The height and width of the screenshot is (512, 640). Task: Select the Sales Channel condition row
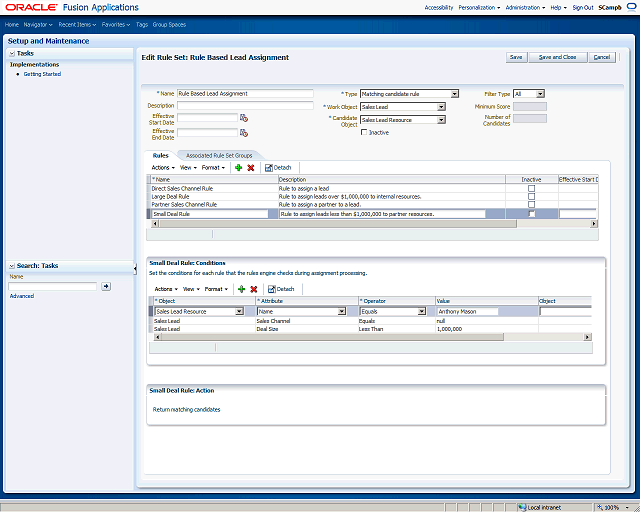click(x=370, y=321)
